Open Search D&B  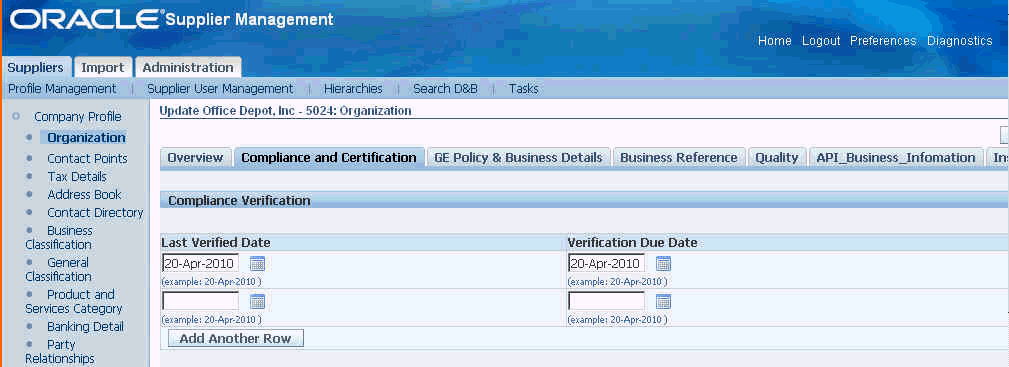445,89
